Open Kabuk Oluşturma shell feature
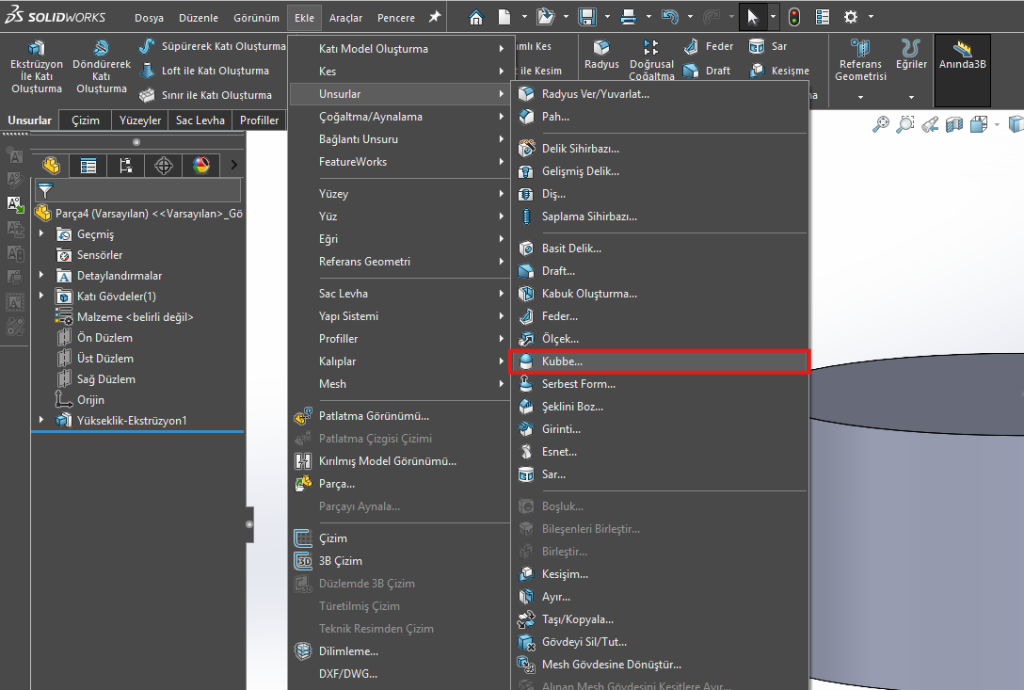This screenshot has height=690, width=1024. (x=588, y=294)
